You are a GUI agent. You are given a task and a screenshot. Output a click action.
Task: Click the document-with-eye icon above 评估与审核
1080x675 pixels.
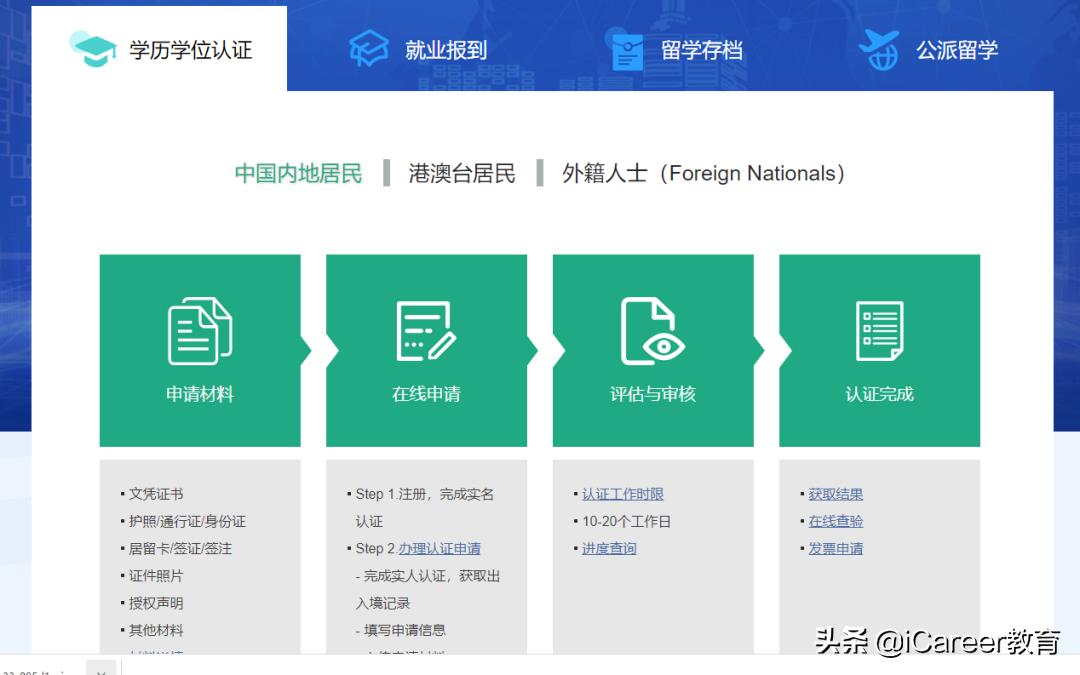652,331
